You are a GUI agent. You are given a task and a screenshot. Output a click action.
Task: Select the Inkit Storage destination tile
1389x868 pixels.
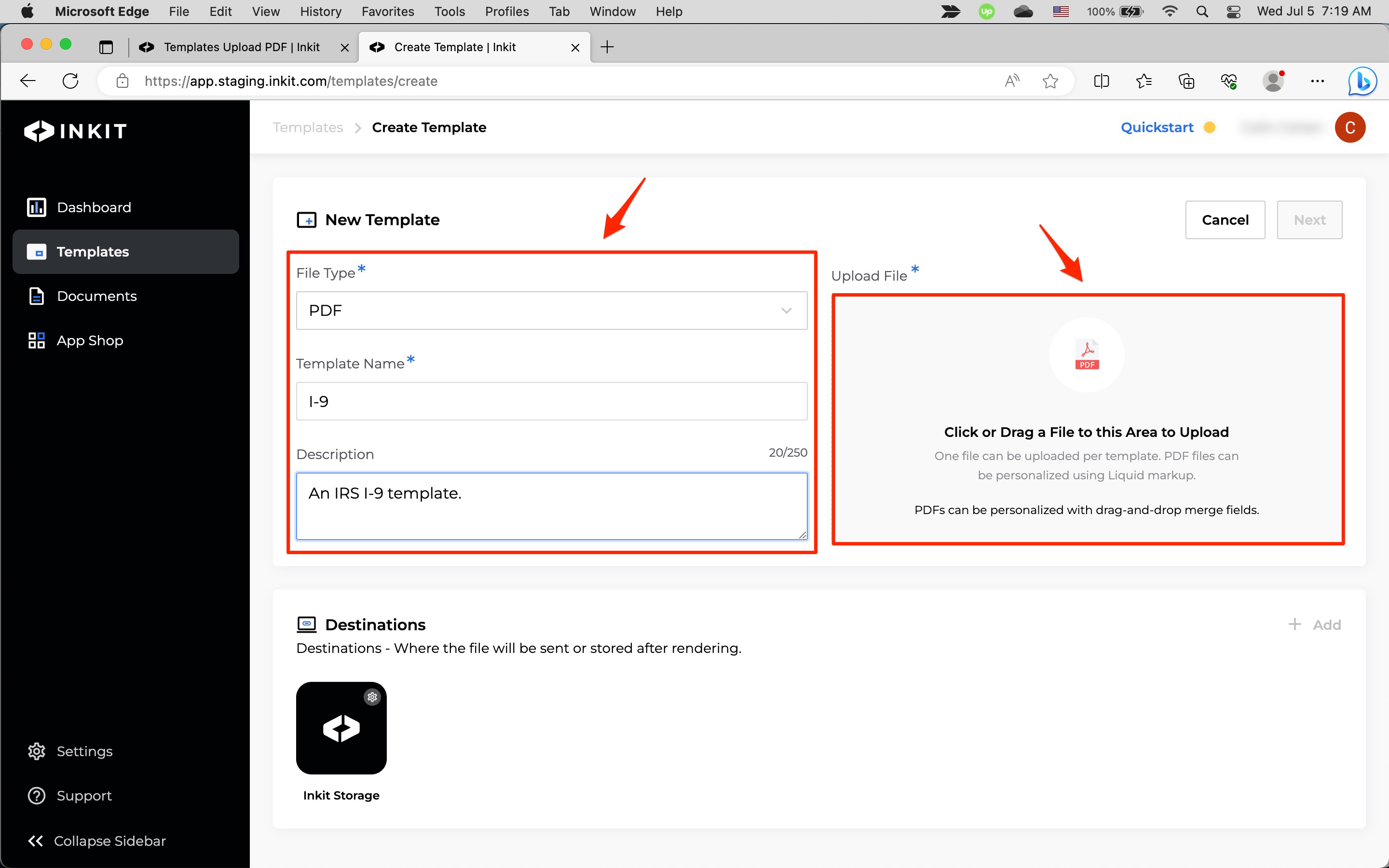click(341, 728)
